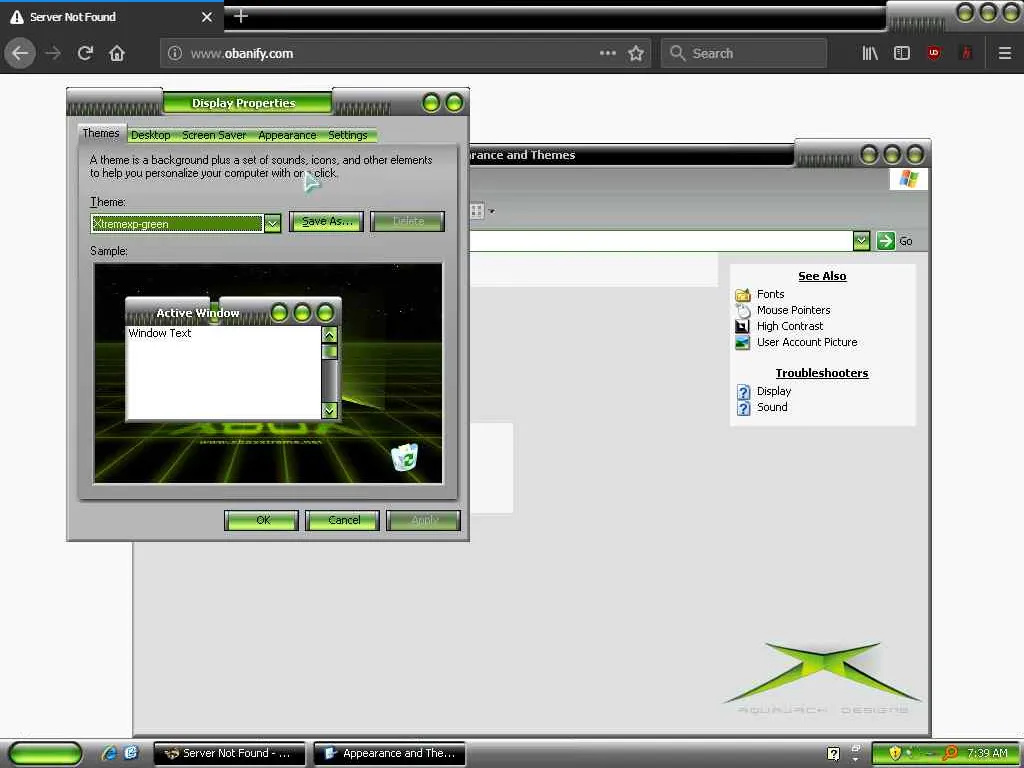Screen dimensions: 1024x768
Task: Switch to the Settings tab
Action: 347,135
